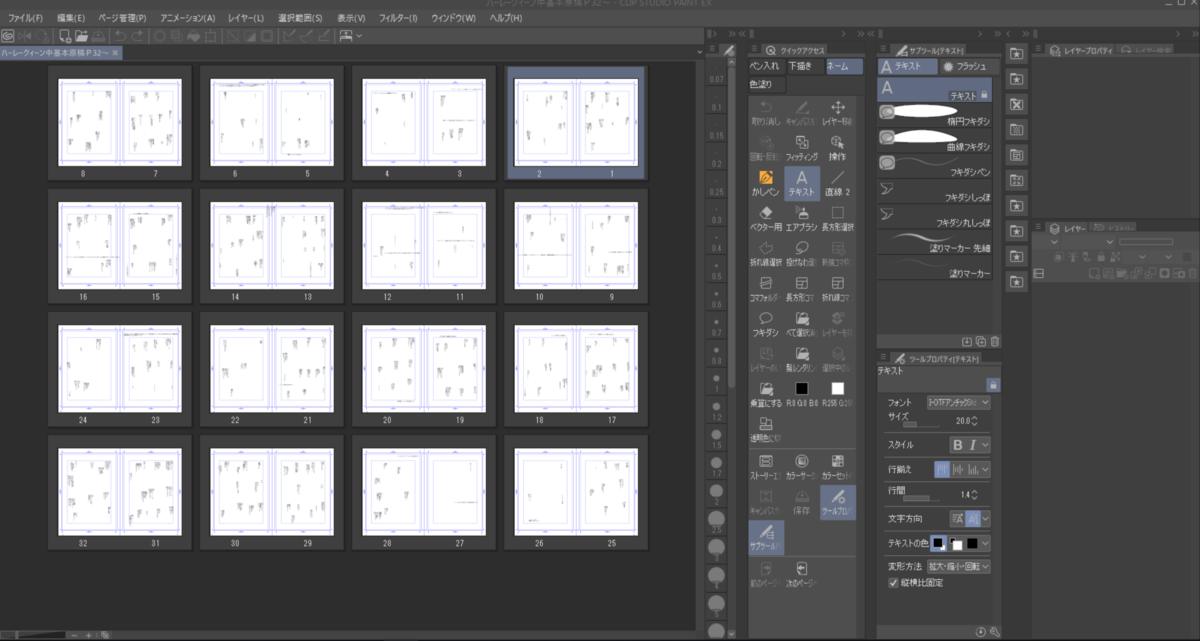The width and height of the screenshot is (1200, 641).
Task: Toggle the ツールプロパティ panel button
Action: click(838, 503)
